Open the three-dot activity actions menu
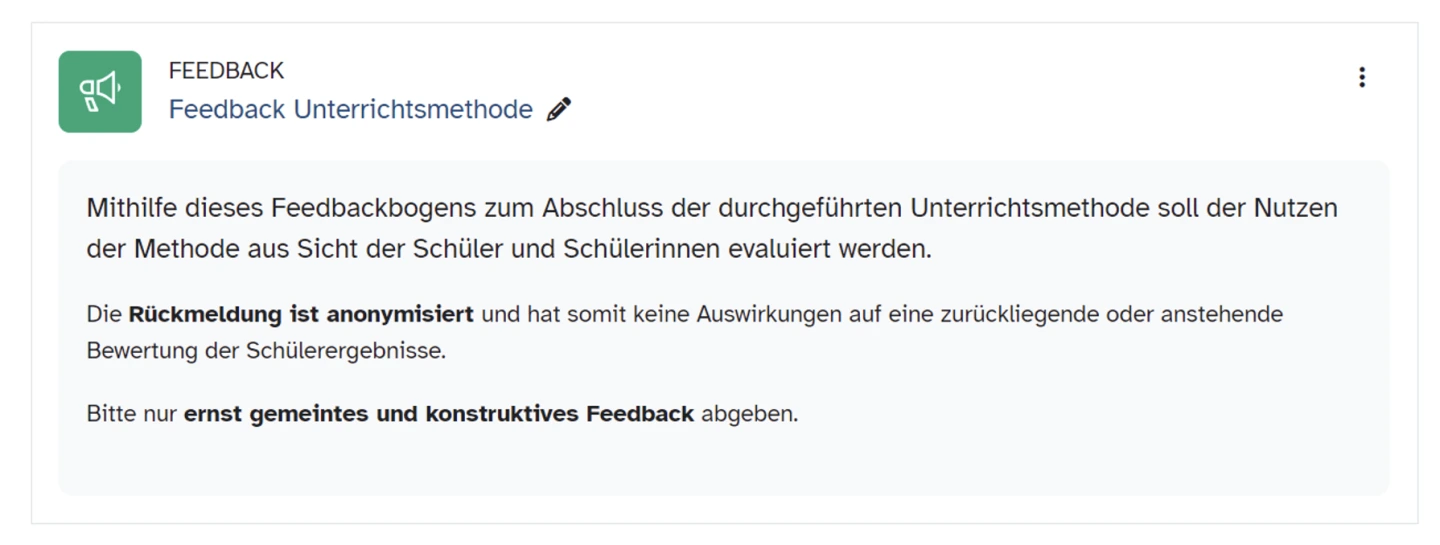Image resolution: width=1440 pixels, height=545 pixels. 1361,77
